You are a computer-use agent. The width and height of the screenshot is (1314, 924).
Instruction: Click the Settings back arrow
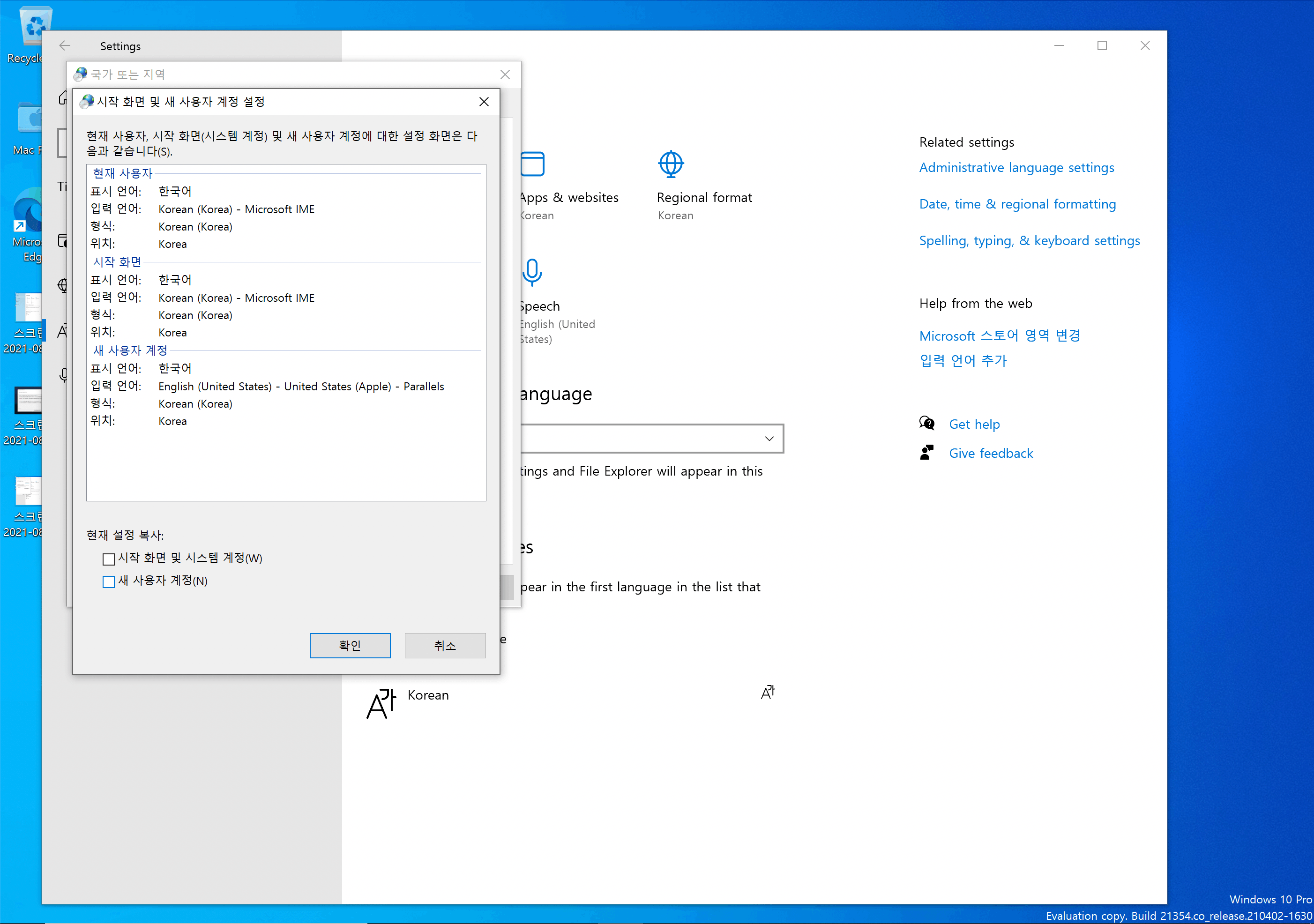[65, 46]
